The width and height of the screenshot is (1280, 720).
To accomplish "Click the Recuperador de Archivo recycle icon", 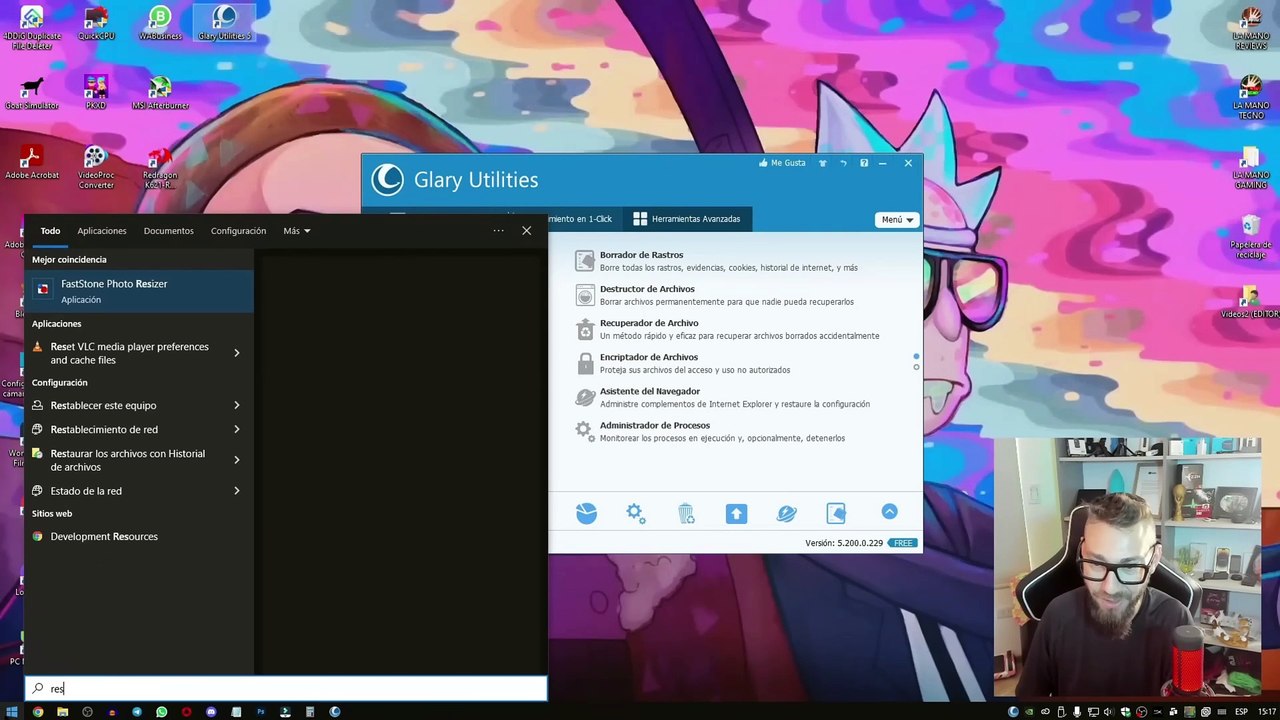I will tap(585, 329).
